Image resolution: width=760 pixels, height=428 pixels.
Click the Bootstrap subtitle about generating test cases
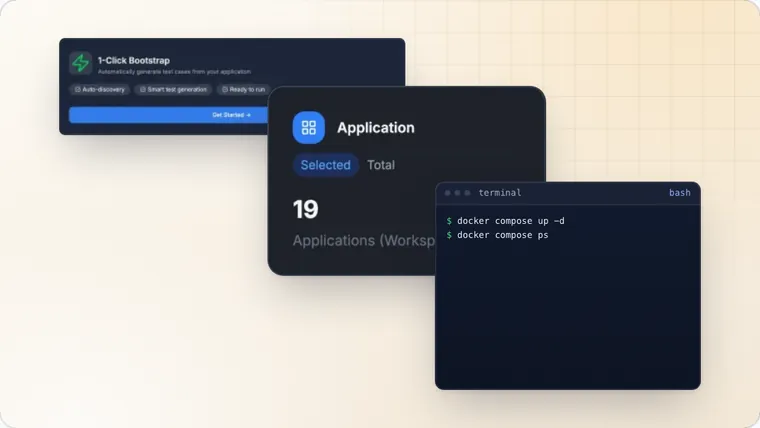click(x=174, y=72)
